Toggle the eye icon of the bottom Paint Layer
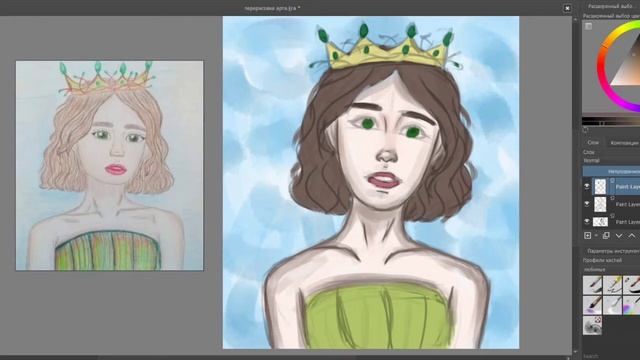 587,221
